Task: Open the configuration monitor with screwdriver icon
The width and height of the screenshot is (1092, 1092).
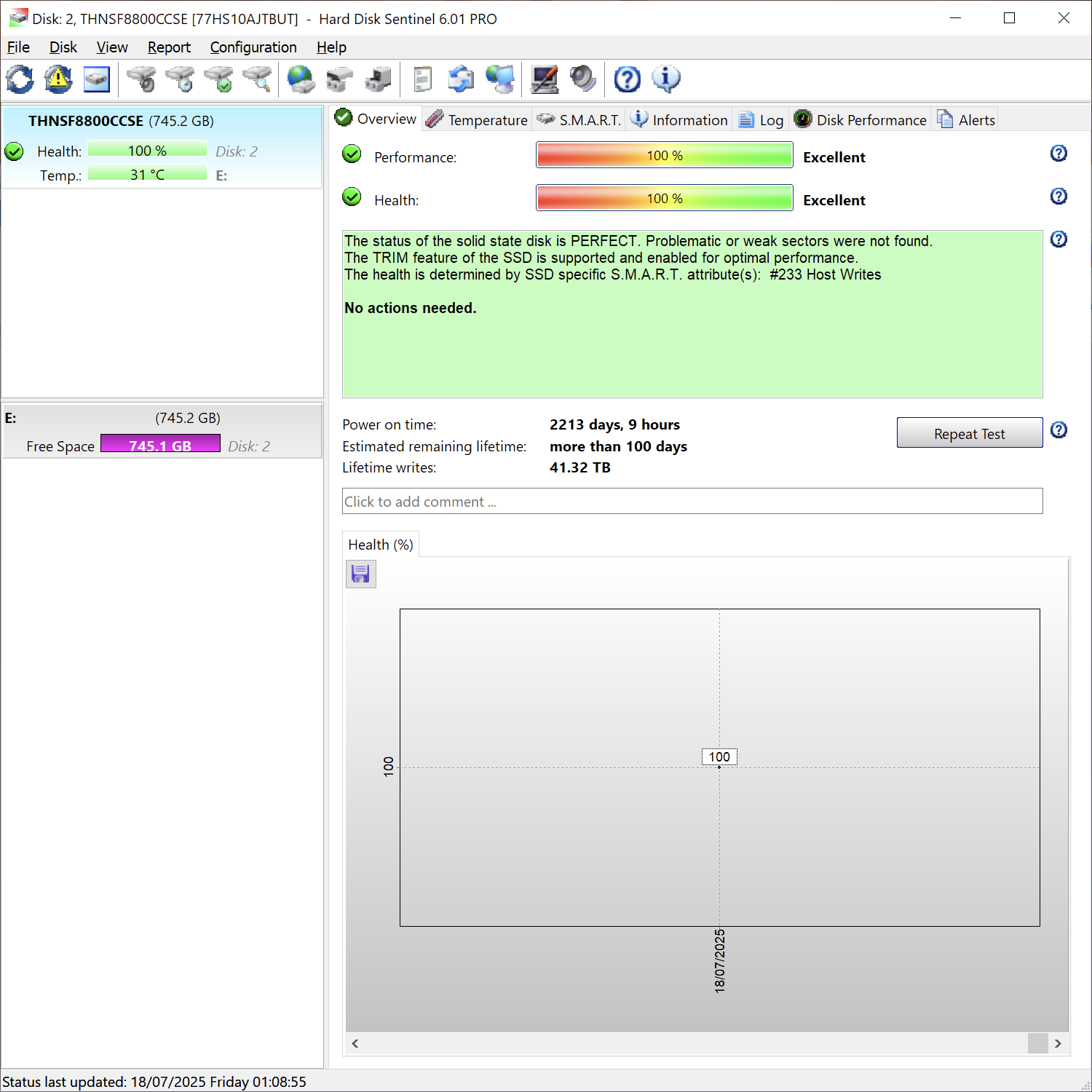Action: tap(545, 79)
